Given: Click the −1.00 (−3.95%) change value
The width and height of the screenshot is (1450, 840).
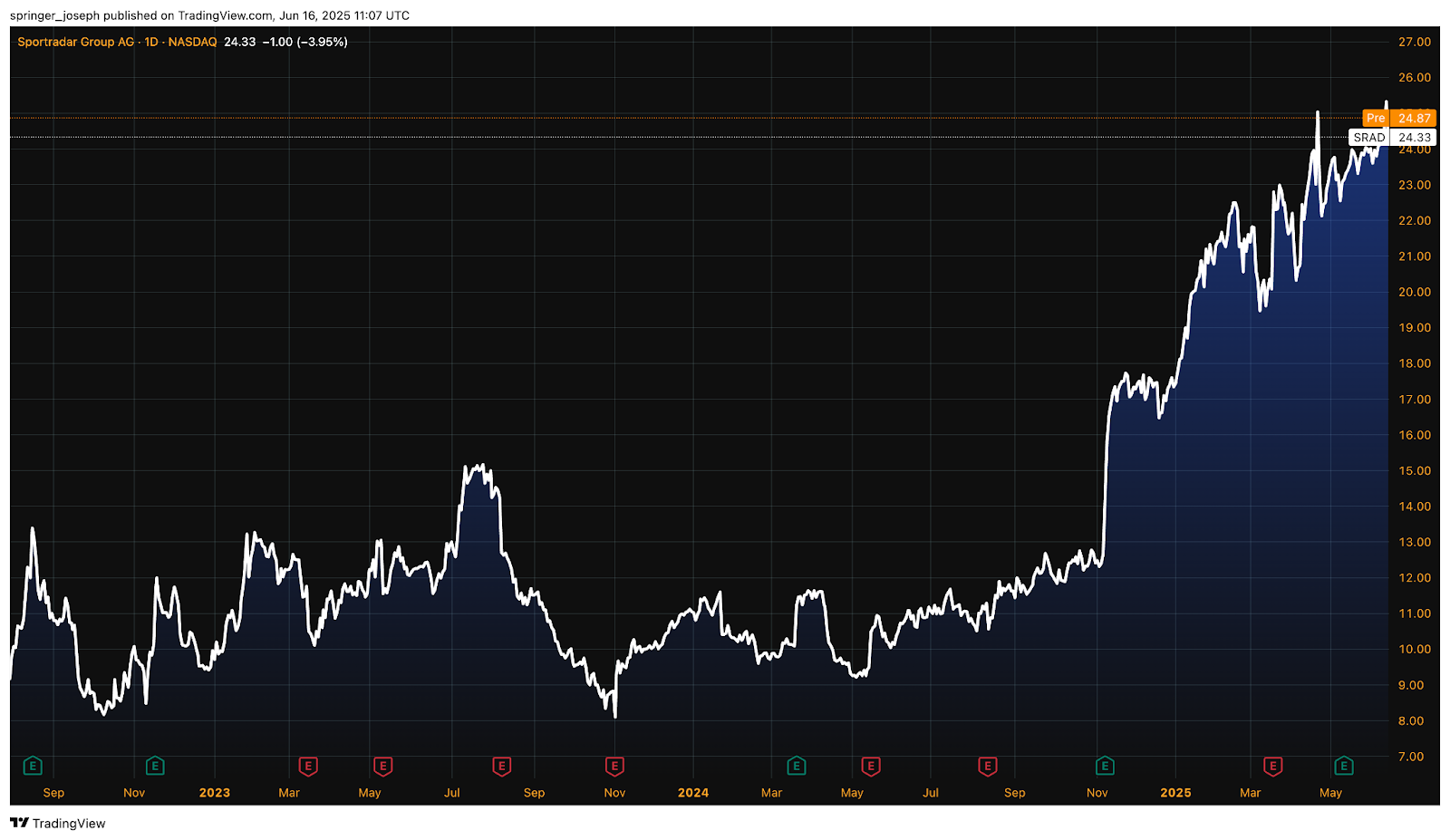Looking at the screenshot, I should click(305, 42).
